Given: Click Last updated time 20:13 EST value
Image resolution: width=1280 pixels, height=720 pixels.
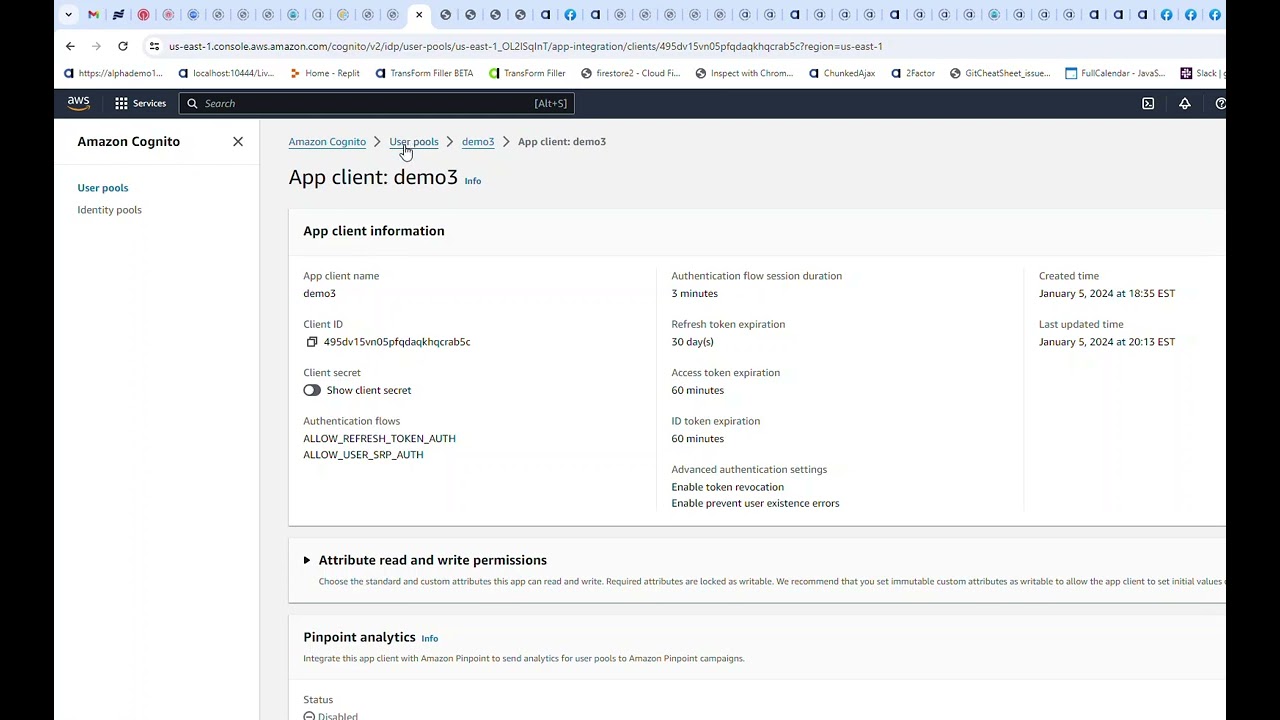Looking at the screenshot, I should point(1107,342).
